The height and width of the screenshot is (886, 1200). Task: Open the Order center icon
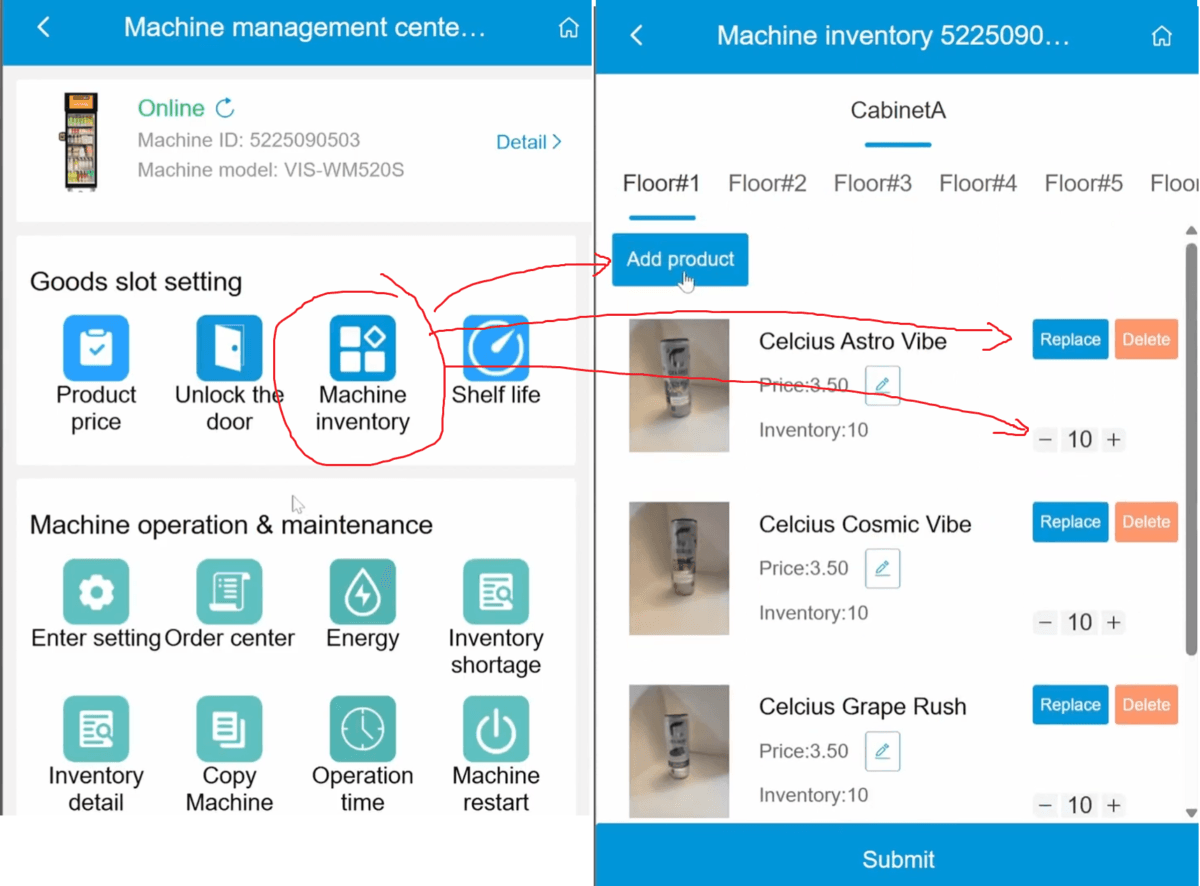(229, 592)
